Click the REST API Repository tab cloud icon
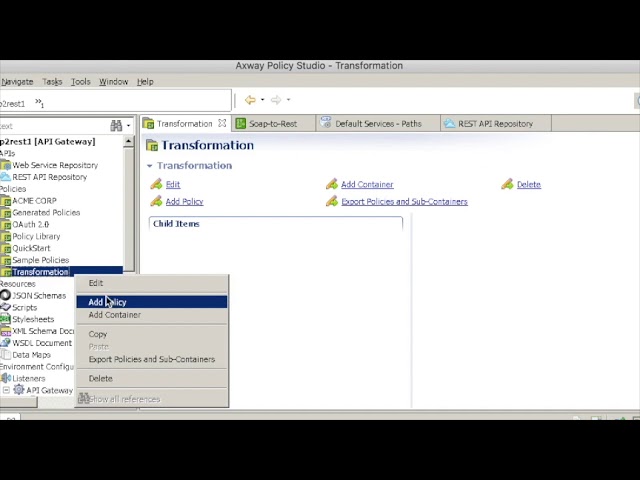 coord(449,123)
